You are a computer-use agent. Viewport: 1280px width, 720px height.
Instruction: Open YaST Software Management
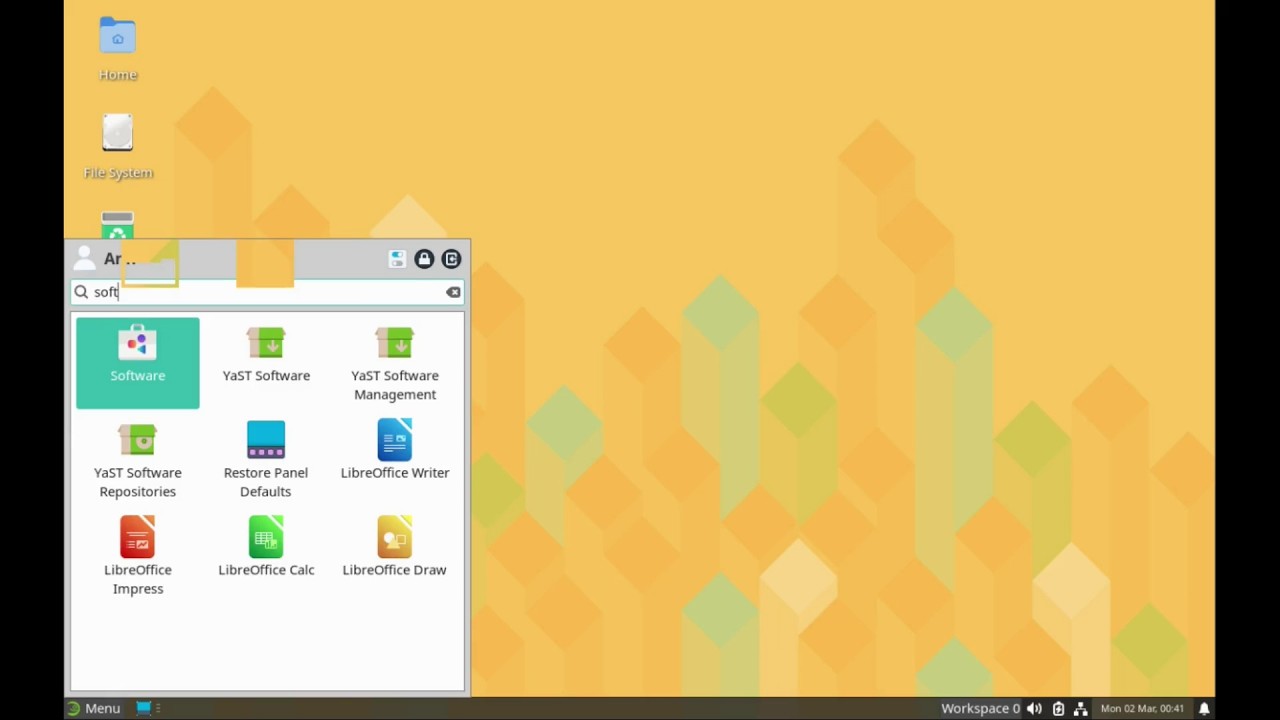(395, 364)
